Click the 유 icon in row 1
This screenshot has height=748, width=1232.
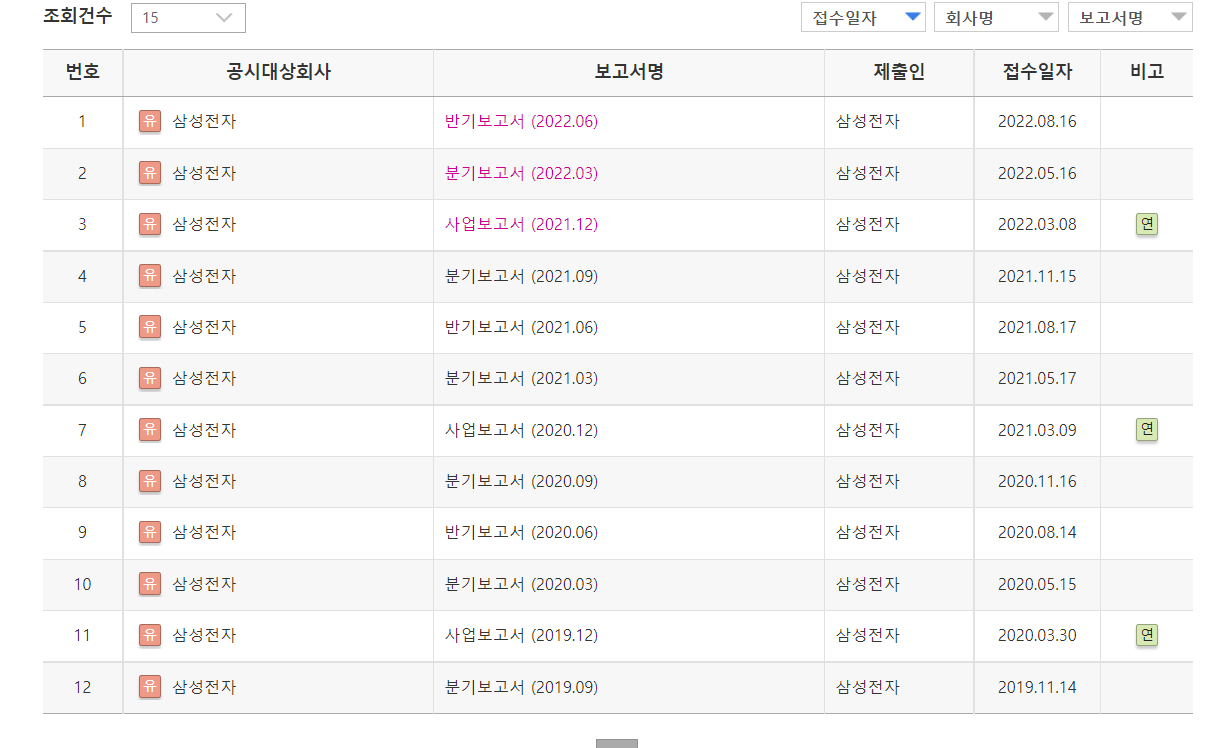point(150,122)
